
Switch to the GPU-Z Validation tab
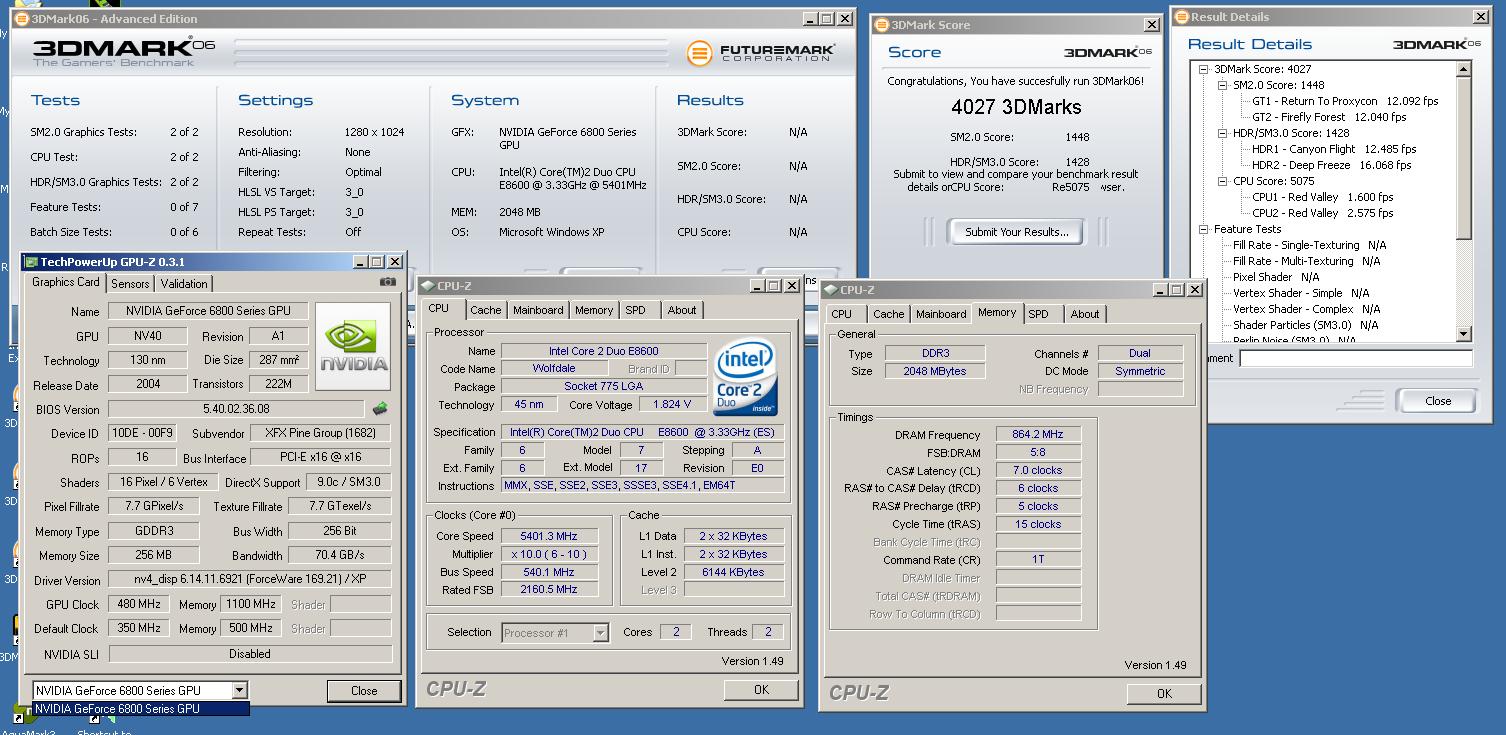click(x=184, y=284)
